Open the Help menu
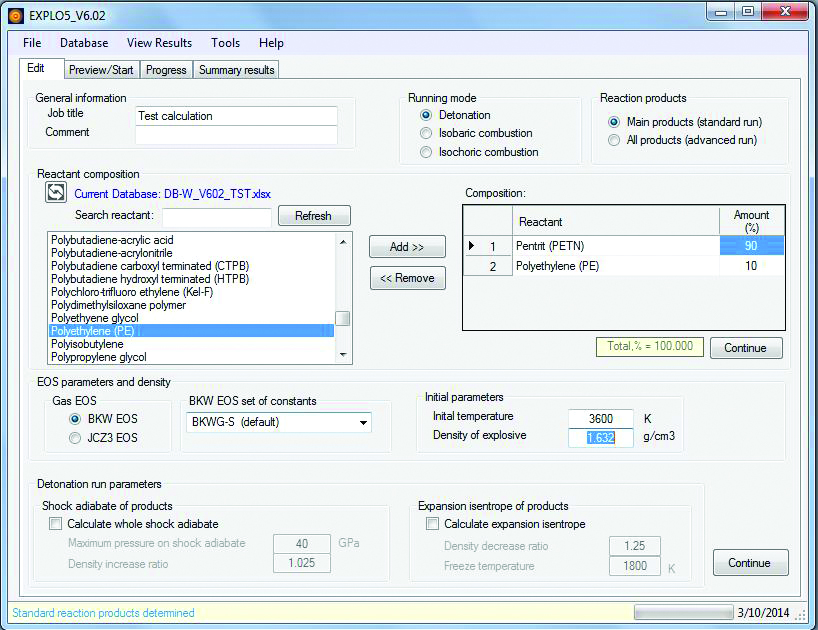Image resolution: width=818 pixels, height=630 pixels. click(271, 43)
